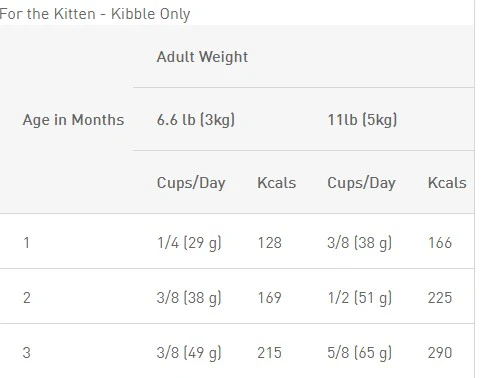Click the 'Age in Months' column header
Image resolution: width=481 pixels, height=378 pixels.
pyautogui.click(x=73, y=120)
